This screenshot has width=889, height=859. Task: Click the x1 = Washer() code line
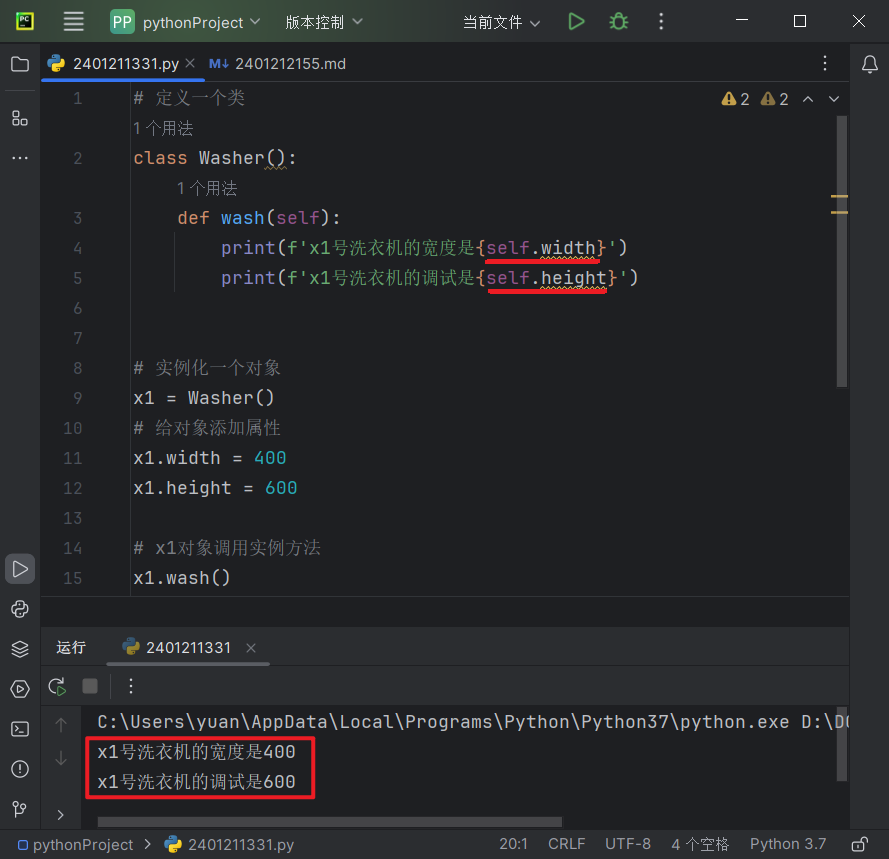click(x=204, y=398)
